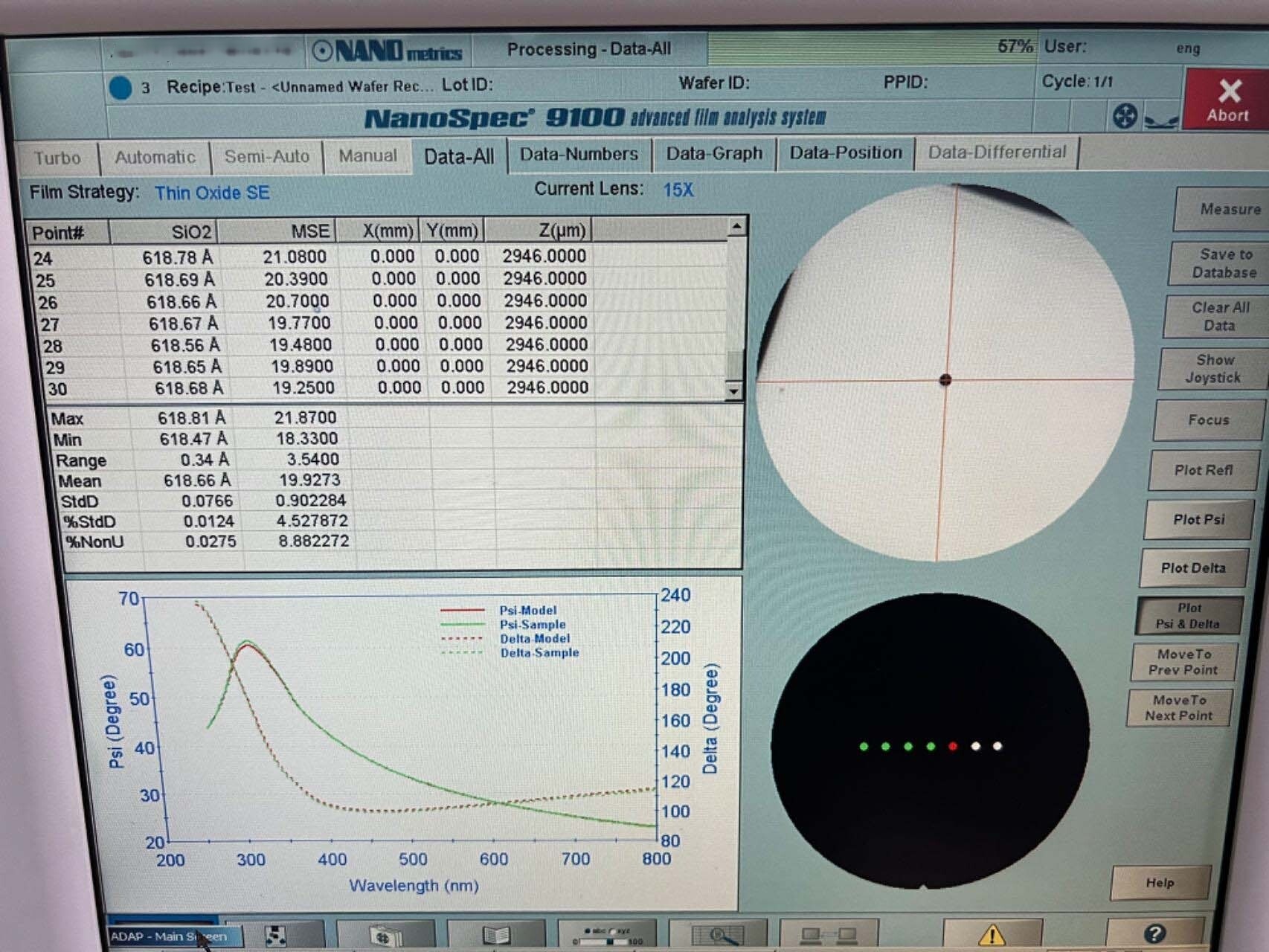Click the crosshair center in the camera view

pos(945,380)
